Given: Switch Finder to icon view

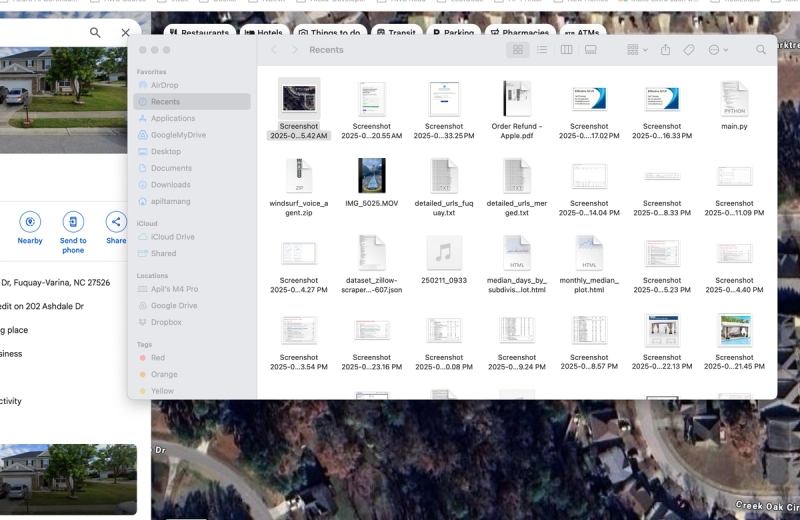Looking at the screenshot, I should click(518, 49).
